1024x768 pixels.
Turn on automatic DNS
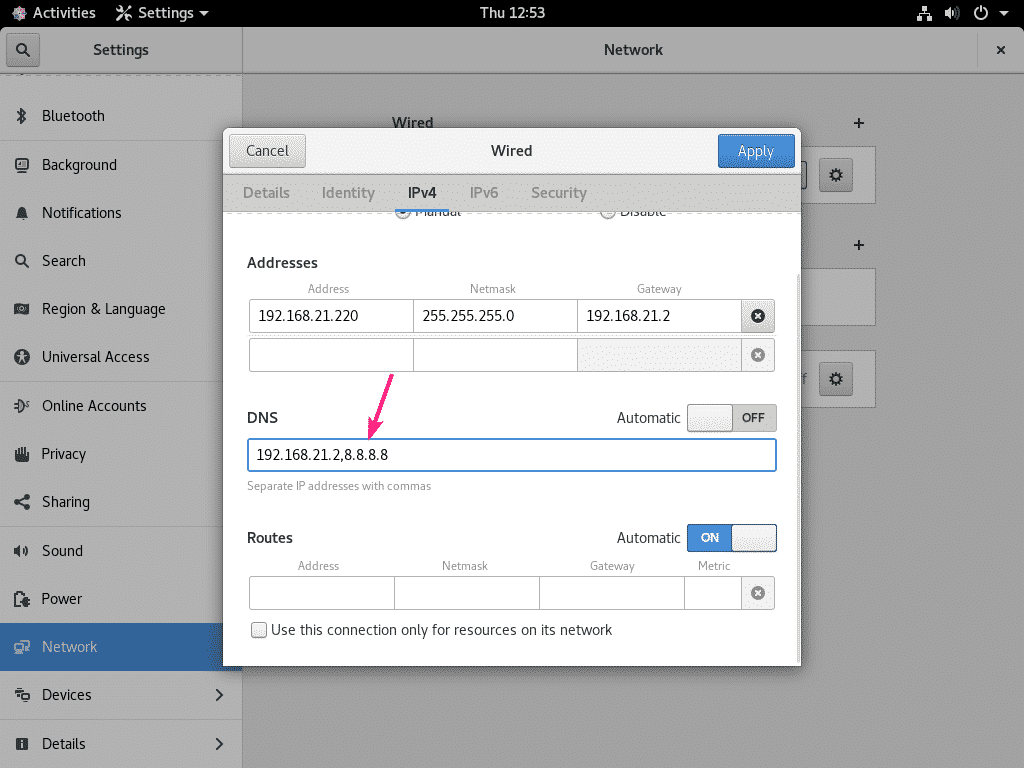click(731, 418)
